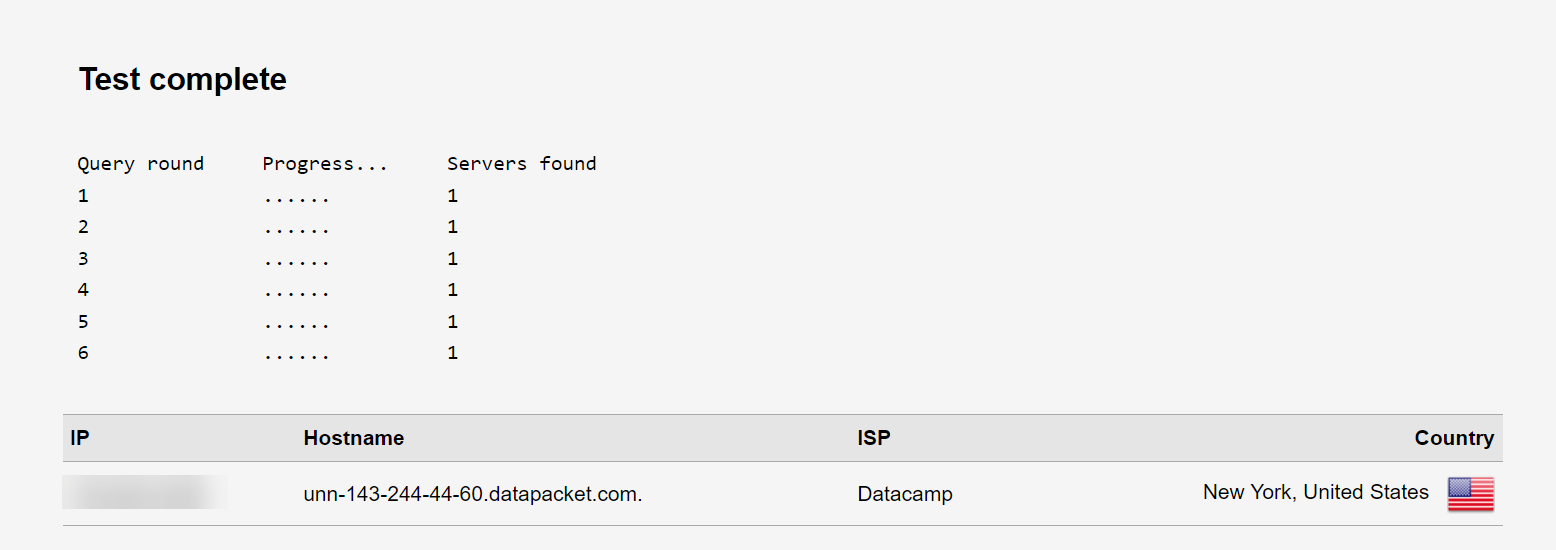
Task: Click servers found count for round 4
Action: tap(453, 290)
